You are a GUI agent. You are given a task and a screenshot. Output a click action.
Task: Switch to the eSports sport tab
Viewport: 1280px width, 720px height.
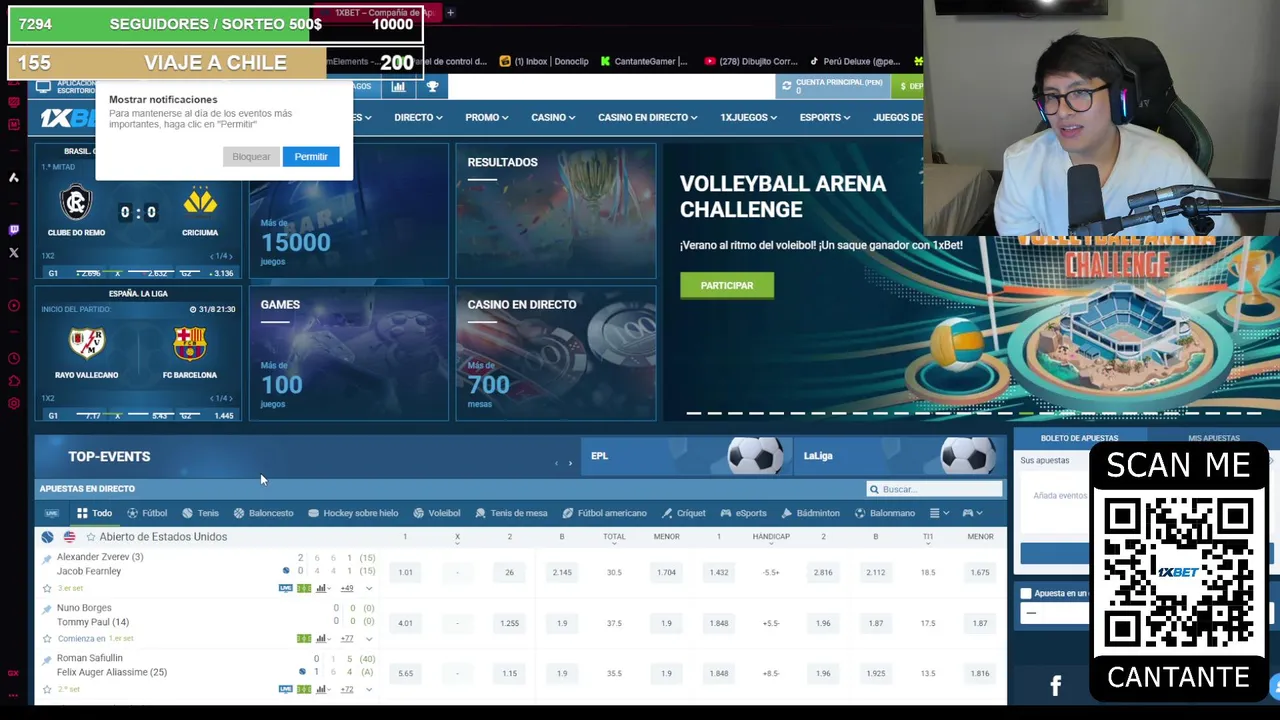tap(743, 513)
